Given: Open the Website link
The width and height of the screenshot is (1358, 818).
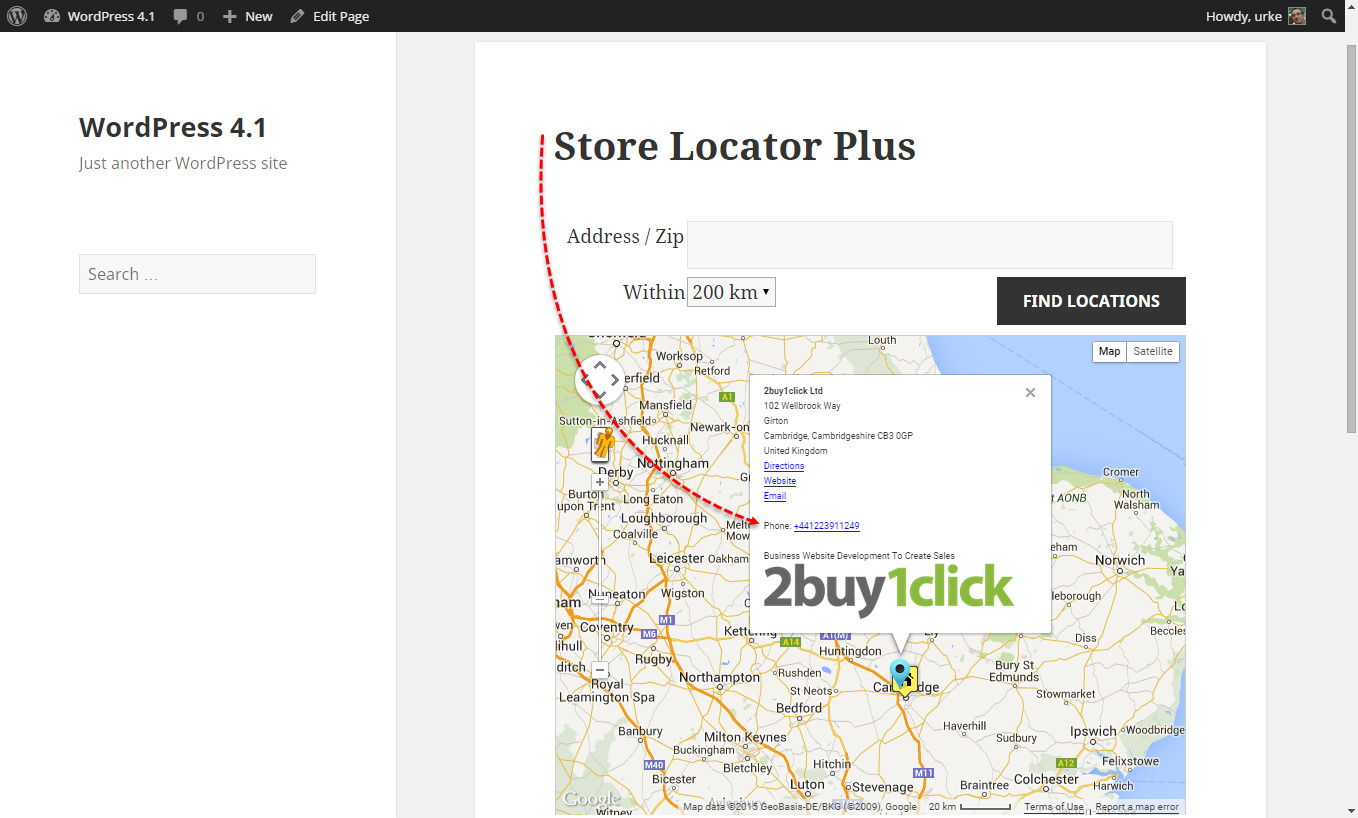Looking at the screenshot, I should [780, 481].
